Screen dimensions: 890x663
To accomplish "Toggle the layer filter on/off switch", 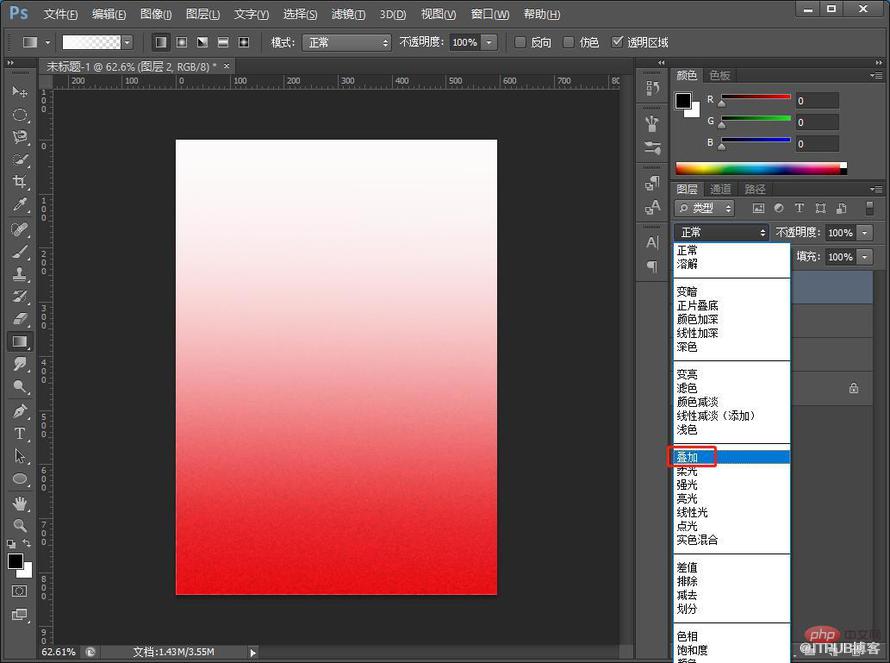I will [869, 208].
